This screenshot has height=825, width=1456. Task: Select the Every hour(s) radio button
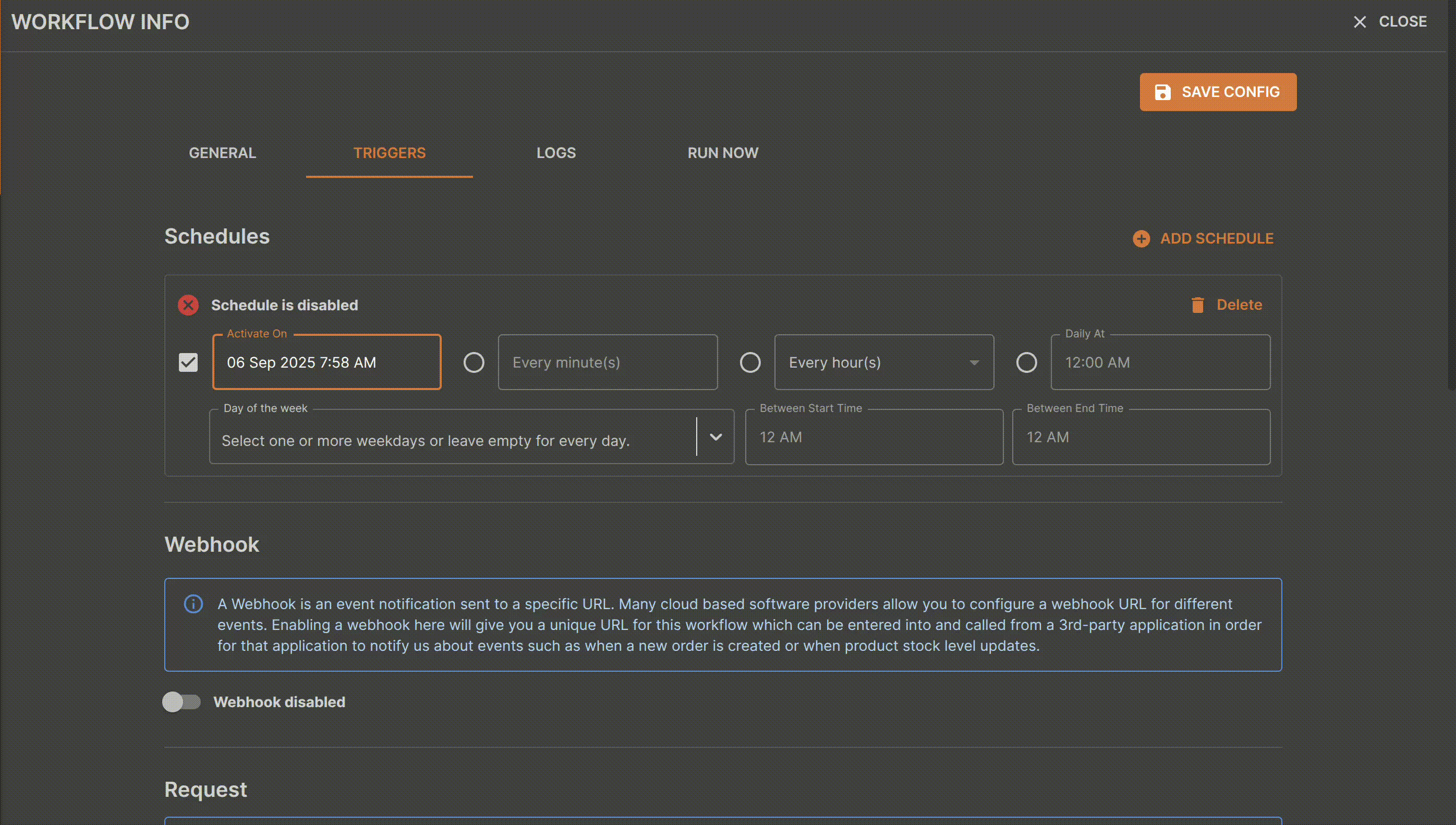(x=750, y=362)
